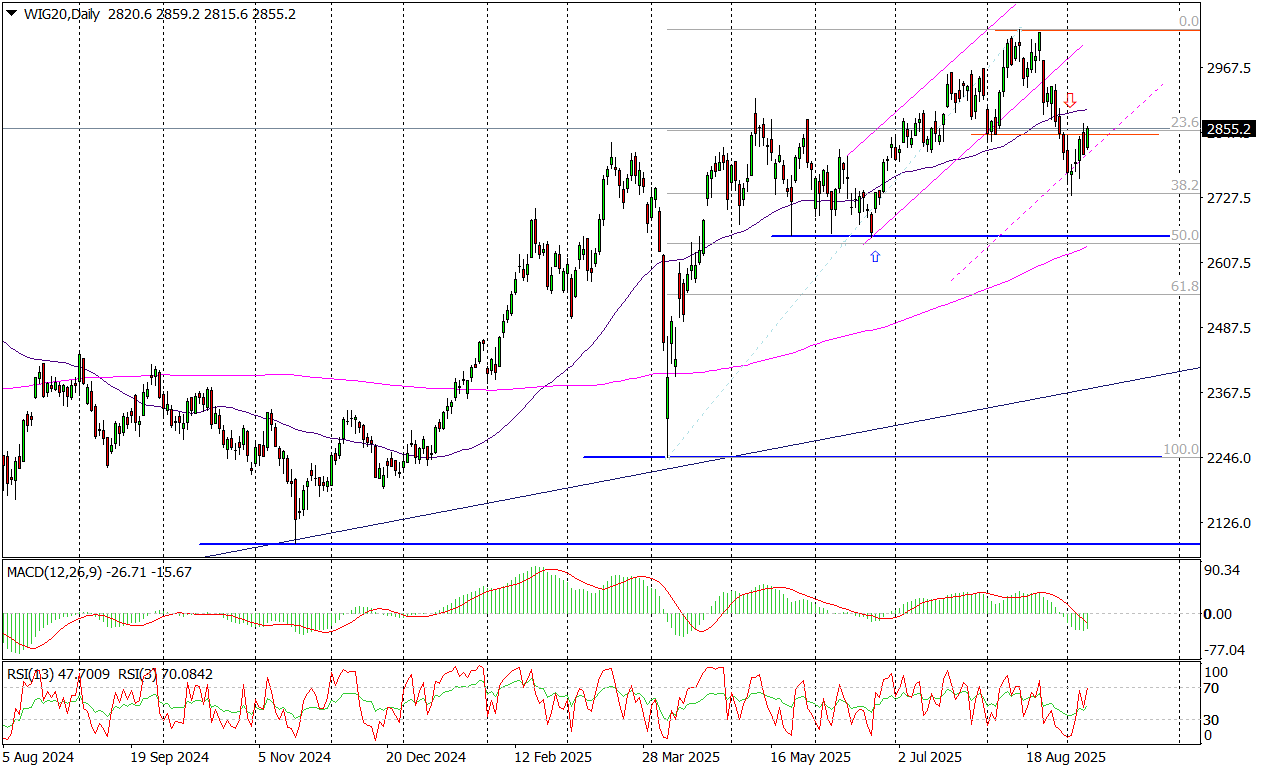Click the 18 Aug 2025 date label

coord(1067,758)
